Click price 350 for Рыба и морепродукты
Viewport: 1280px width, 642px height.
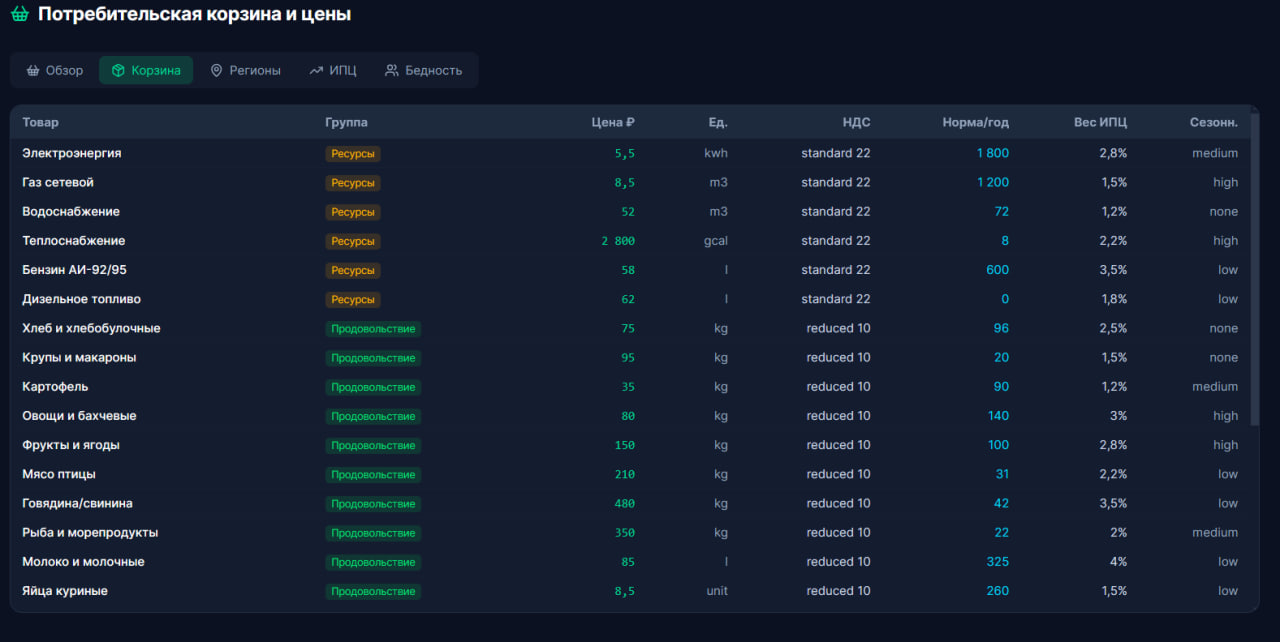click(625, 533)
